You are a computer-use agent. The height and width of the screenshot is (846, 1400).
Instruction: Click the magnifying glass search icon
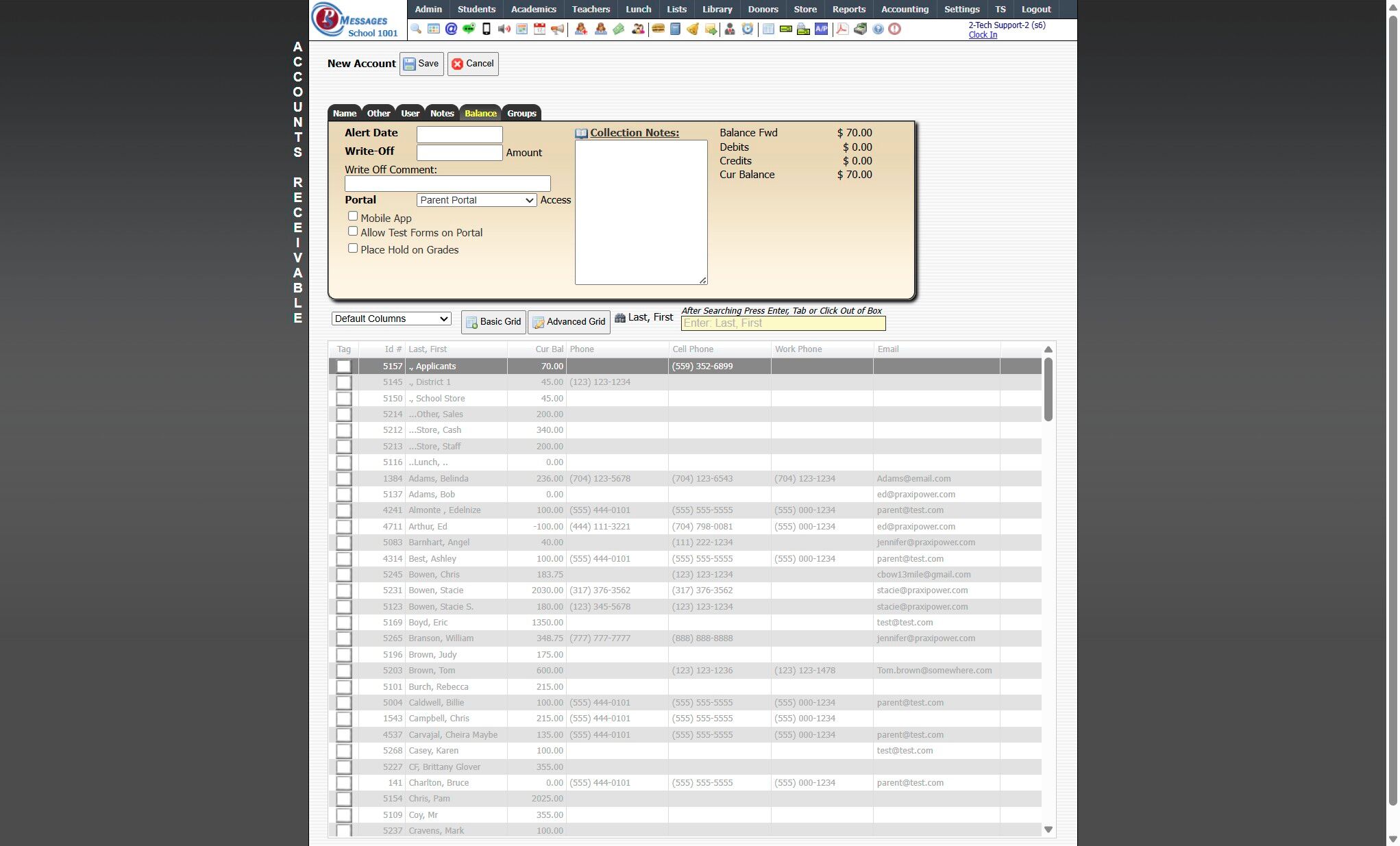point(416,29)
